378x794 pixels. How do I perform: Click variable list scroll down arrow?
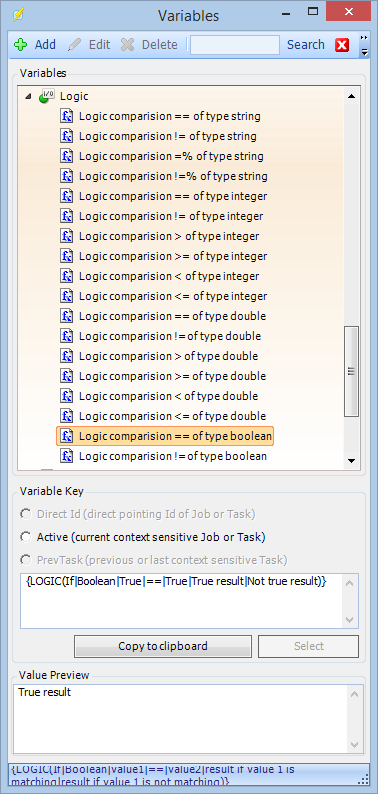click(351, 461)
